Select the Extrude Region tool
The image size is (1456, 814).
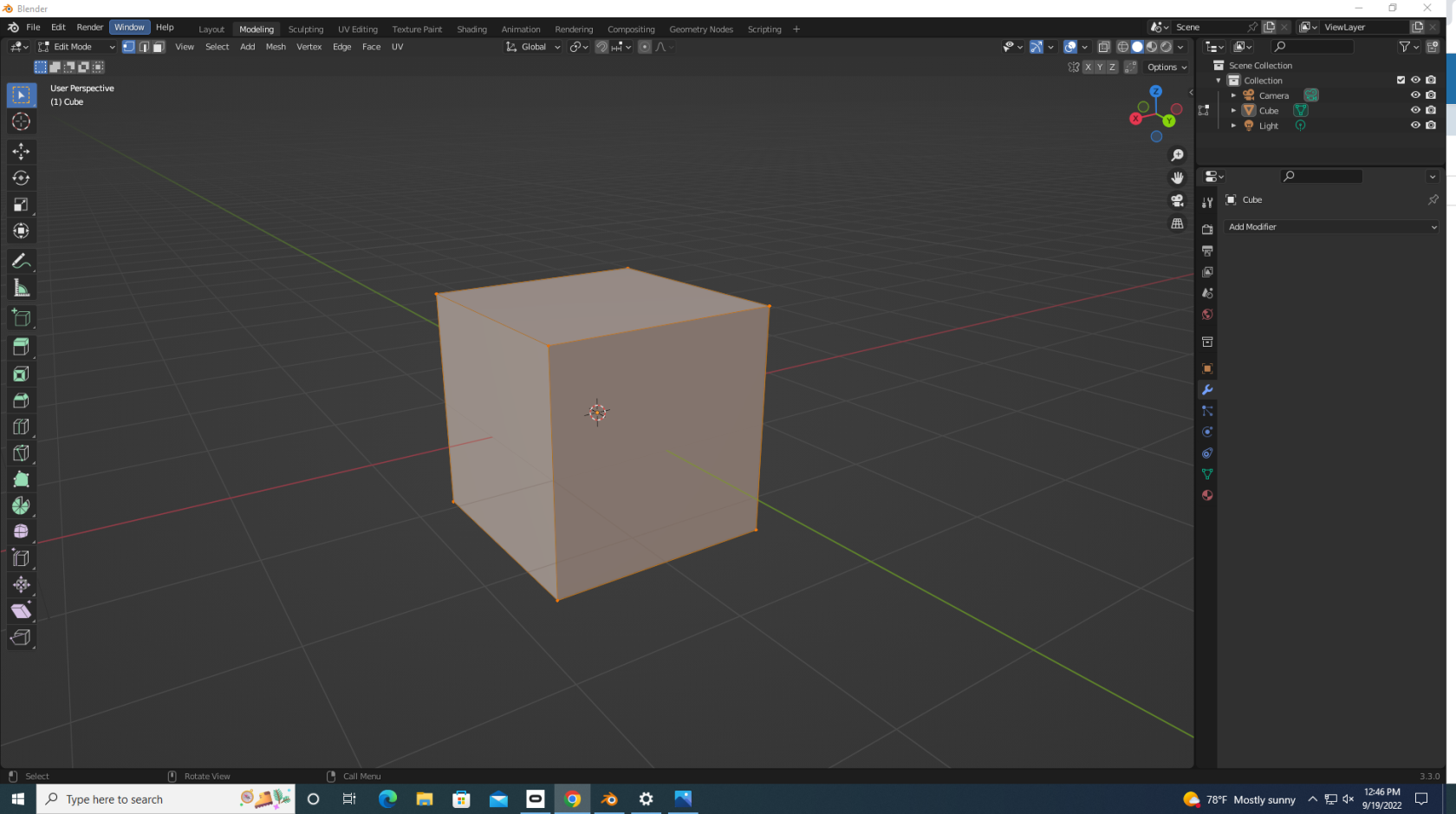[x=21, y=348]
